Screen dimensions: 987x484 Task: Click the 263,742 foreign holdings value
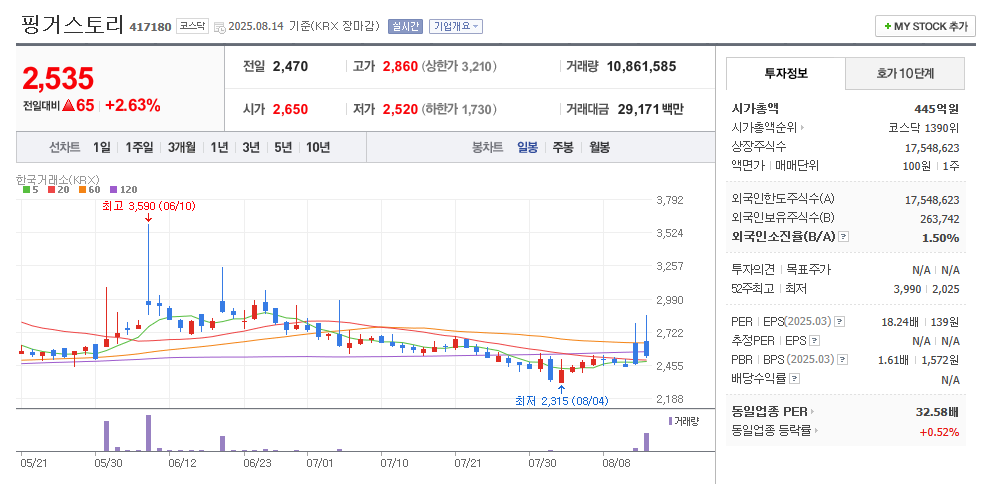click(x=940, y=218)
